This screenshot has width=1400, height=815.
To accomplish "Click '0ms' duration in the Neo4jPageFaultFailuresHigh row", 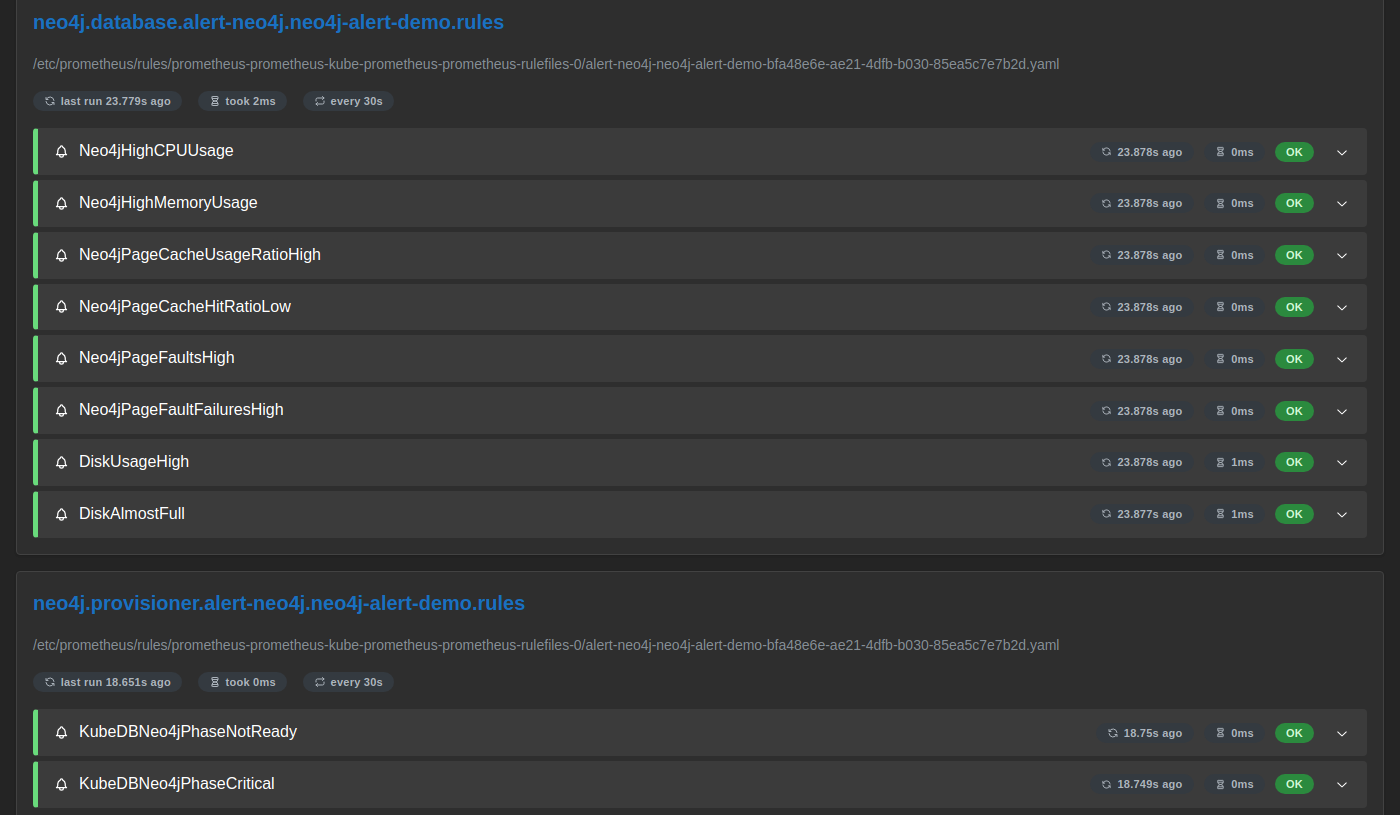I will [x=1242, y=411].
